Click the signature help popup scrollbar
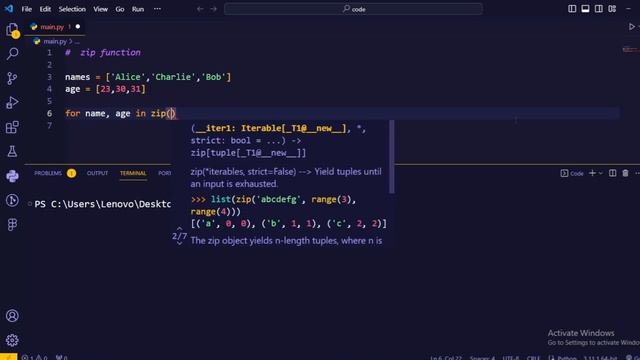The width and height of the screenshot is (640, 360). tap(391, 157)
